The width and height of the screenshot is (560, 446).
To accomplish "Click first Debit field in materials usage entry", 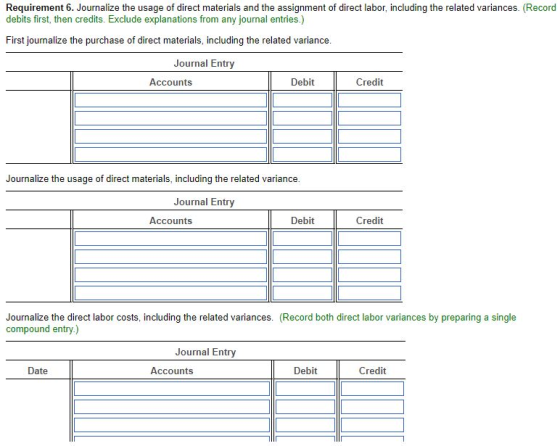I will (x=302, y=239).
